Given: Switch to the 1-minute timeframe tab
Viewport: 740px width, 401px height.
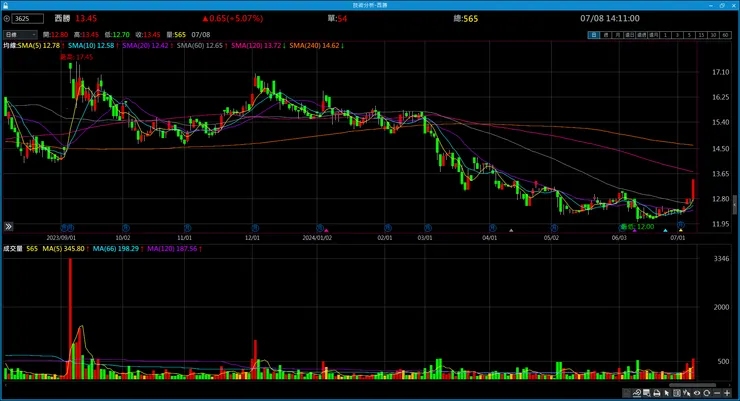Looking at the screenshot, I should [x=665, y=35].
